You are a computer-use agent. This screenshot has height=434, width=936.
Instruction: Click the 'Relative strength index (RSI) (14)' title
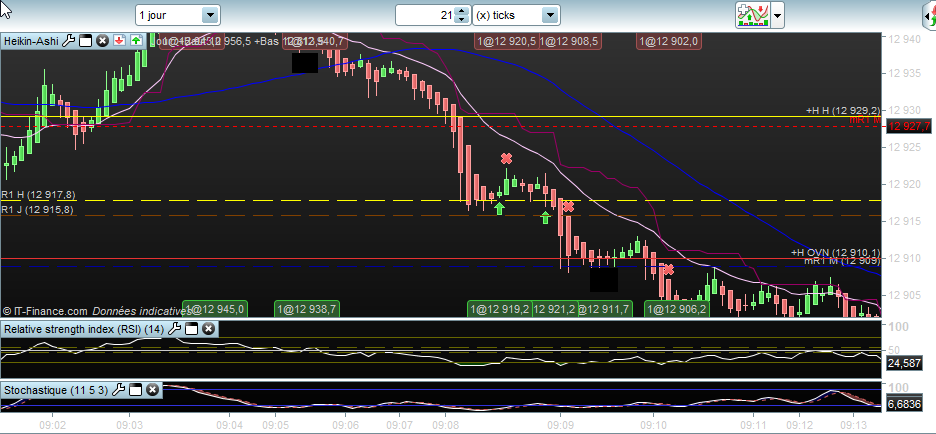click(x=84, y=329)
